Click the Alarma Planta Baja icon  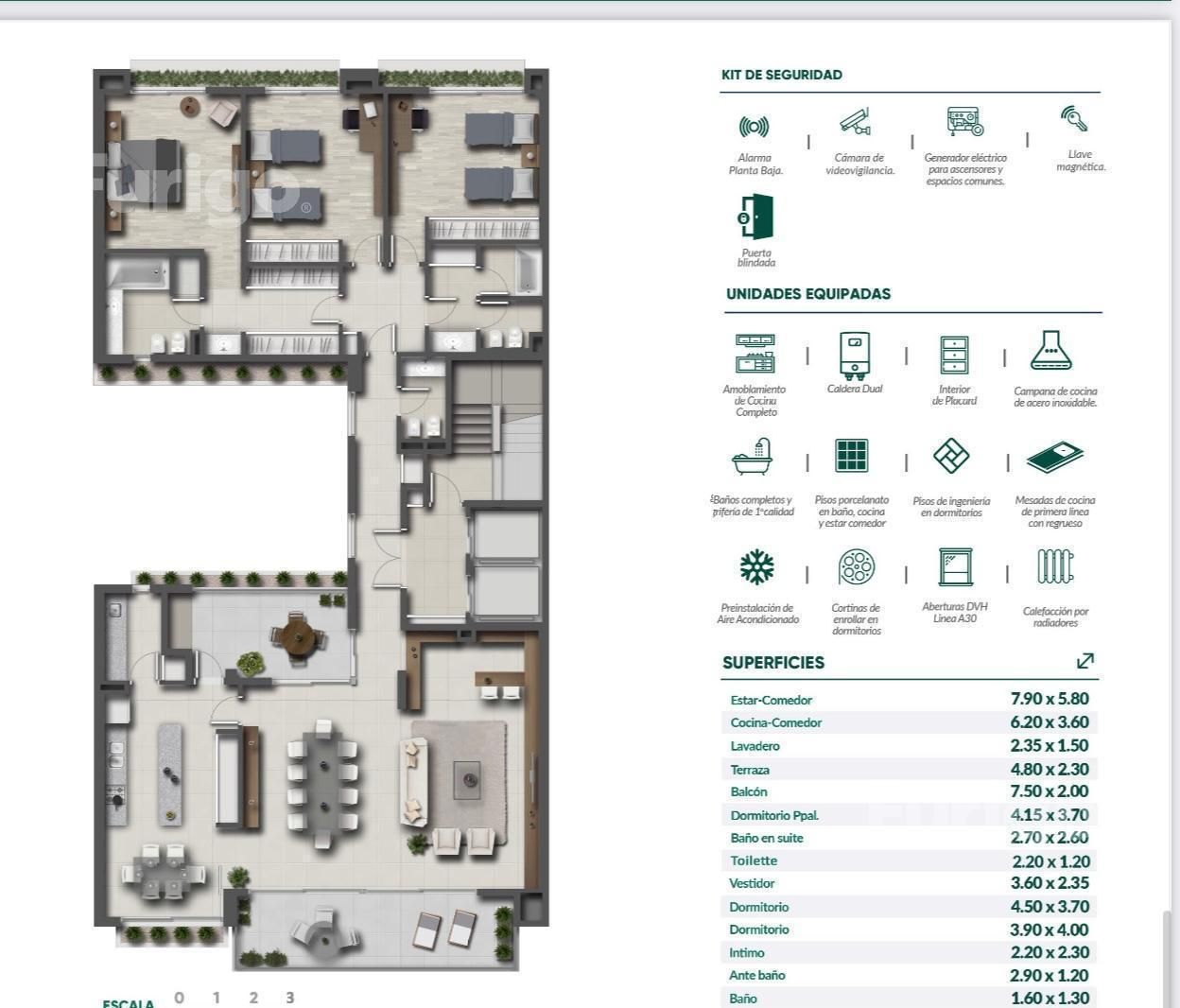[x=754, y=127]
